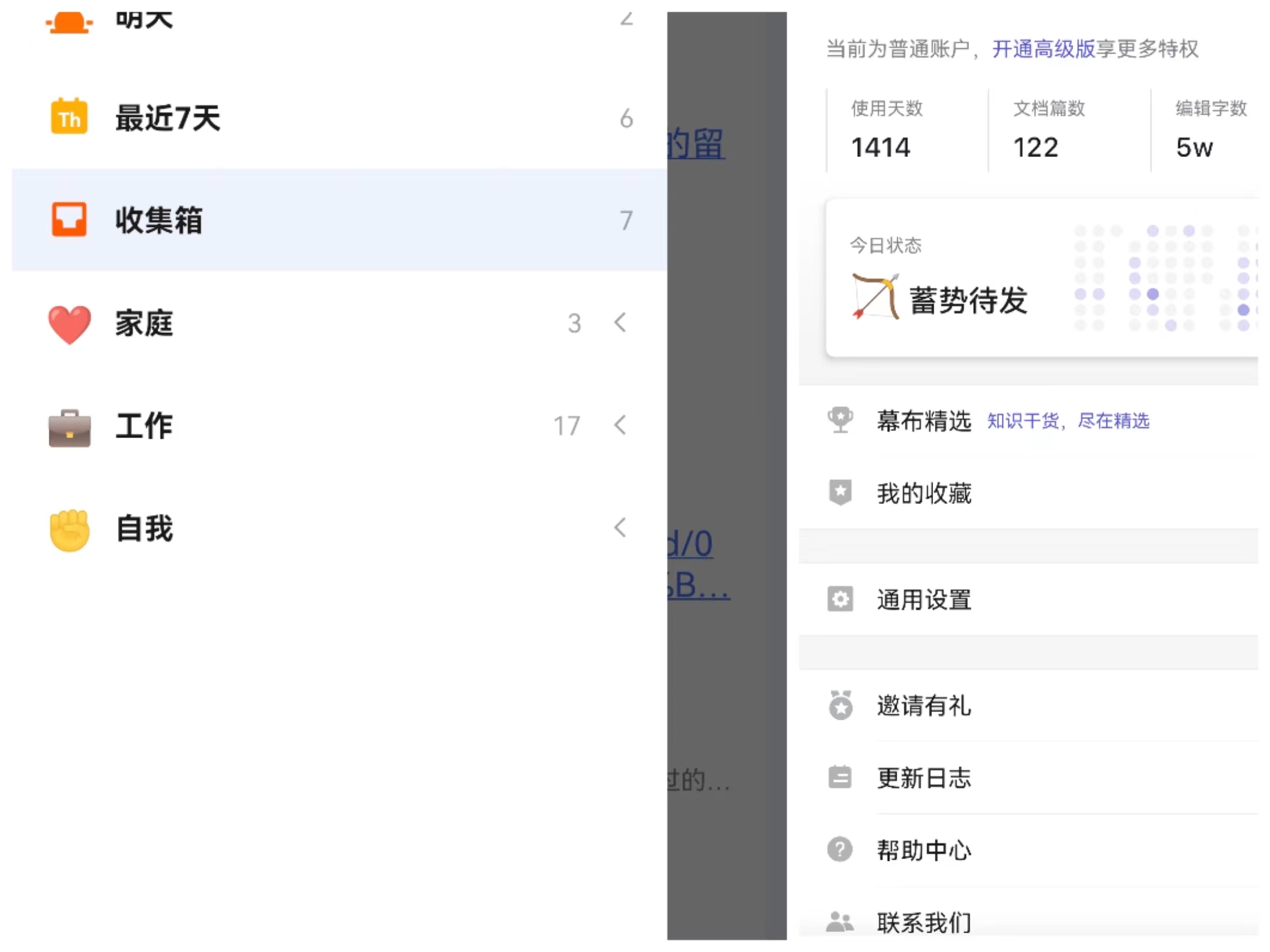This screenshot has height=952, width=1270.
Task: Open 我的收藏 favorites icon
Action: point(841,493)
